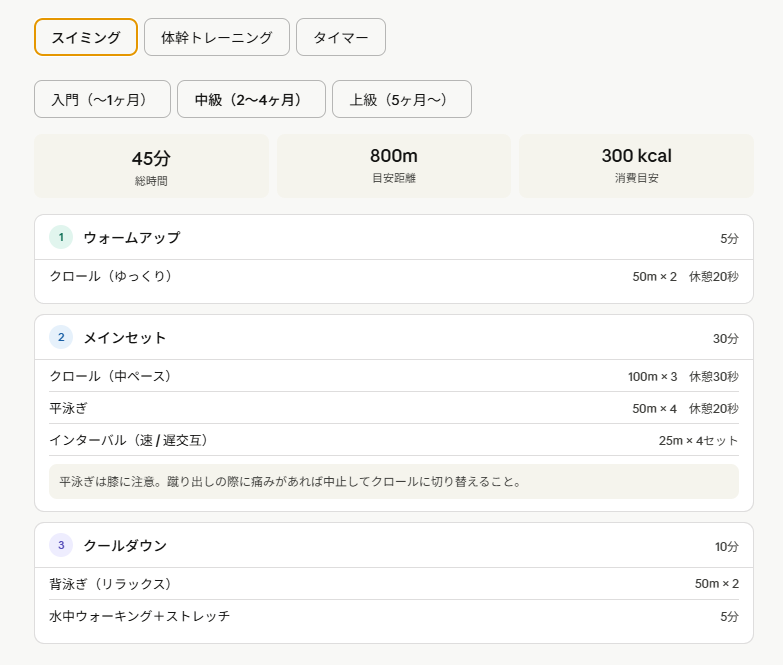Select the タイマー tab
The height and width of the screenshot is (665, 783).
click(x=341, y=37)
